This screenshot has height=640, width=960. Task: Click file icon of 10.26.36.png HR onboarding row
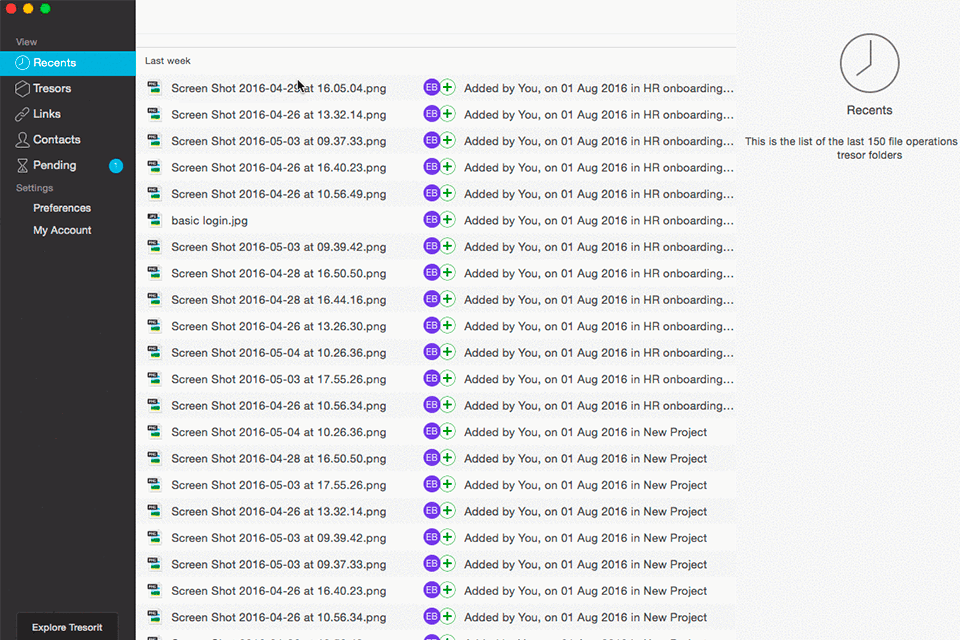point(154,352)
